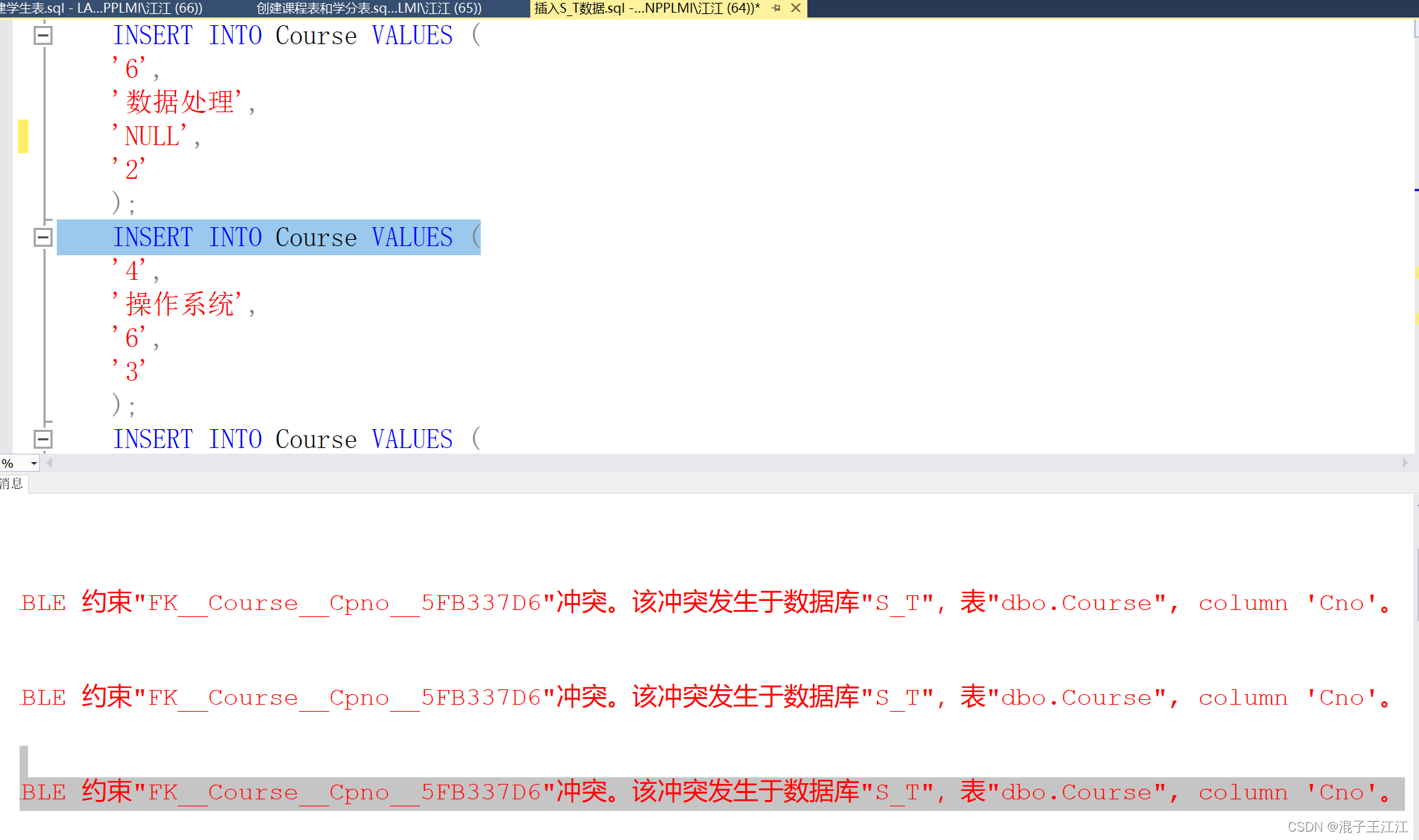Screen dimensions: 1419x840
Task: Click the outline minus box beside last INSERT
Action: 43,438
